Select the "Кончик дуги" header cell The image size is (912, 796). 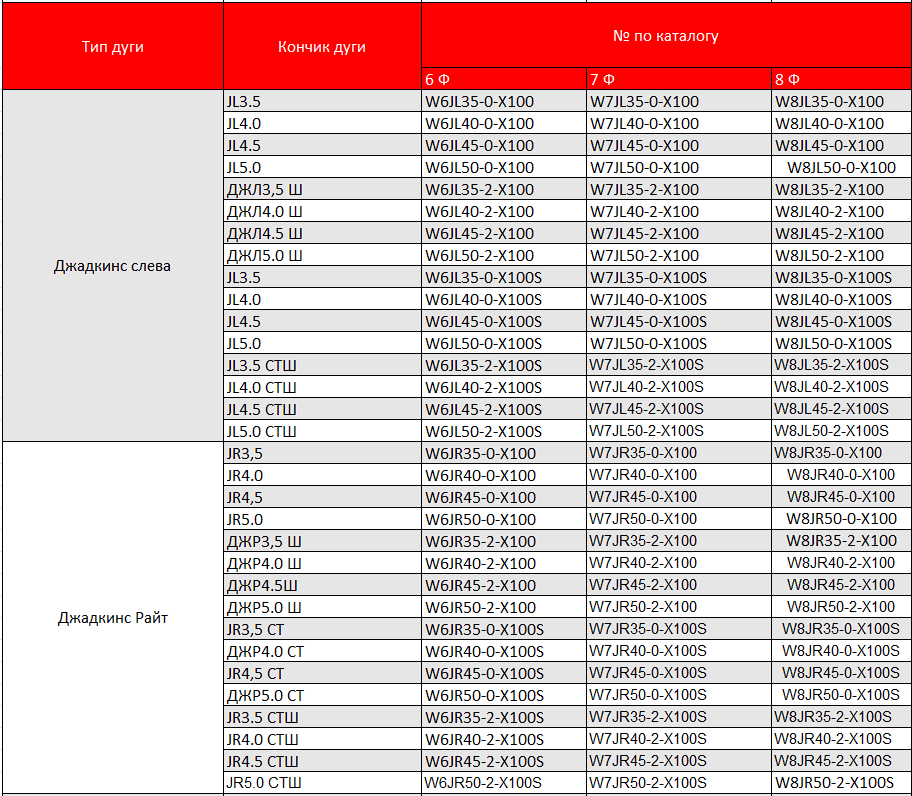coord(321,47)
